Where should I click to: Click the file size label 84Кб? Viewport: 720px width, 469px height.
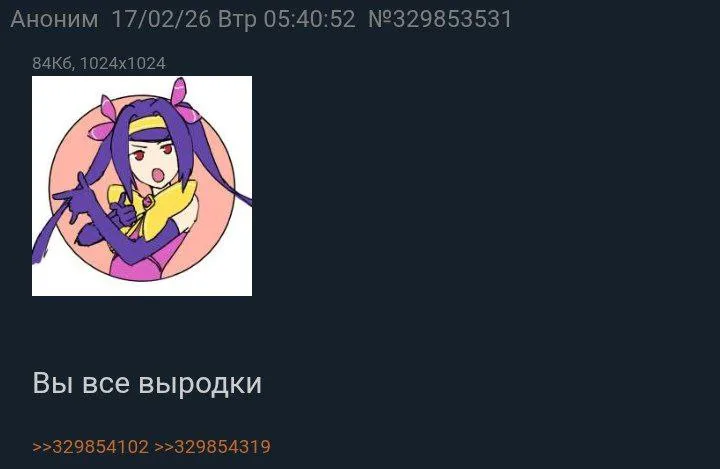[52, 63]
